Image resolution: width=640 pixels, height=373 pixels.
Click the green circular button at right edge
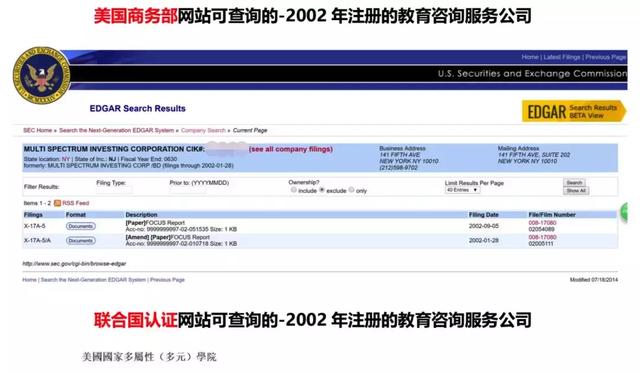624,212
